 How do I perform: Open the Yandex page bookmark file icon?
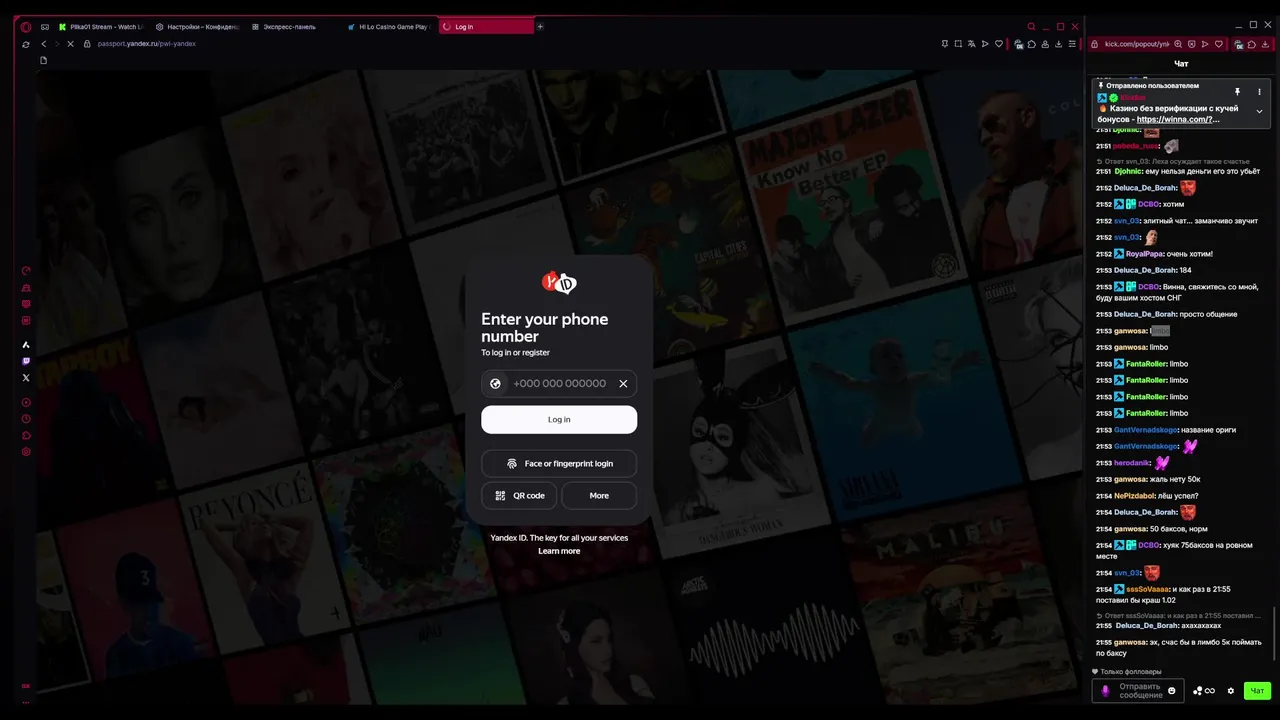[43, 60]
